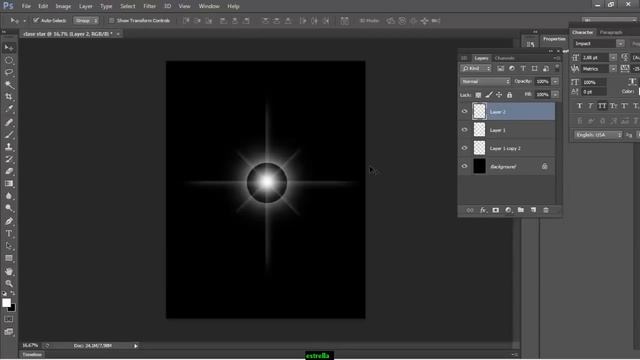The image size is (640, 360).
Task: Select the Path Selection tool
Action: pos(9,246)
